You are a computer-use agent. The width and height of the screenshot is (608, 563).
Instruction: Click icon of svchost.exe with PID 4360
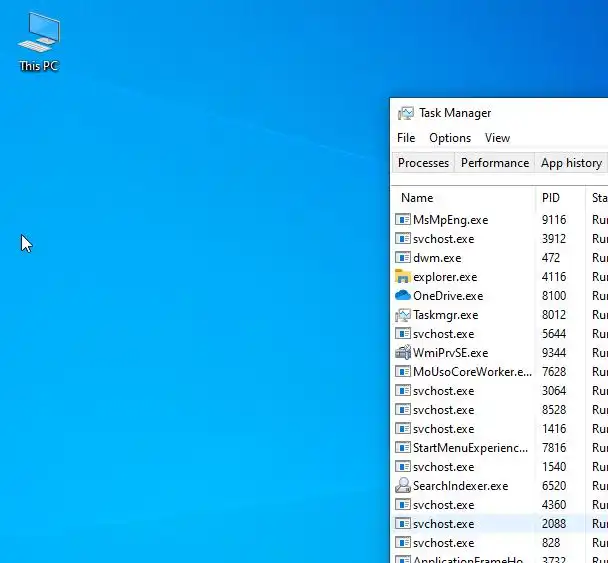tap(402, 504)
